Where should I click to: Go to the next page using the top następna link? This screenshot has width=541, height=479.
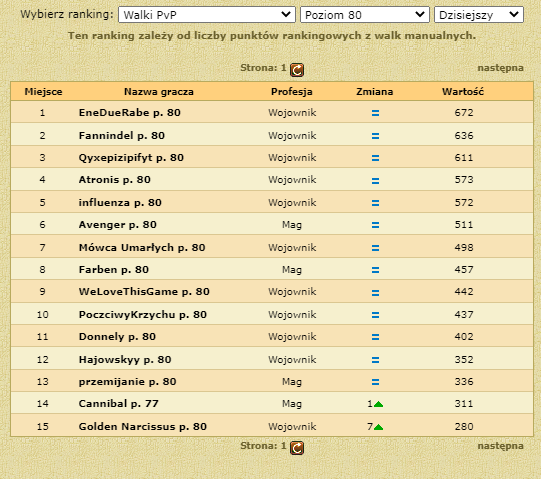tap(500, 68)
